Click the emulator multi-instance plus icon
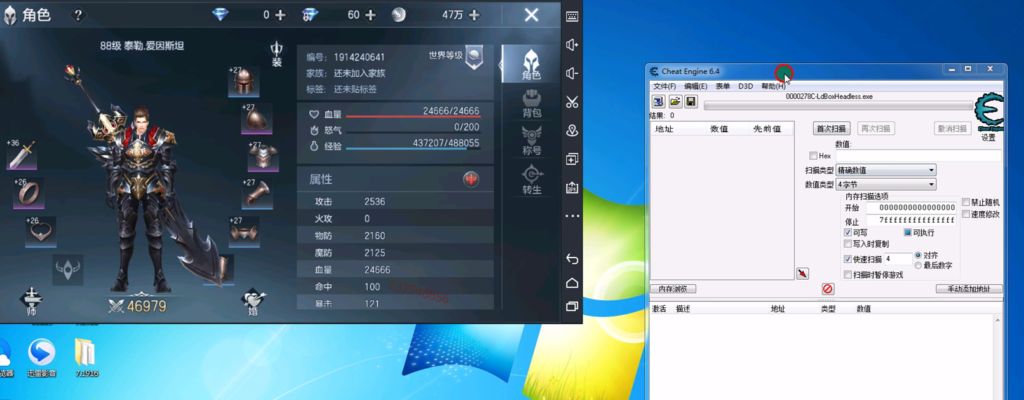The width and height of the screenshot is (1024, 400). (572, 159)
